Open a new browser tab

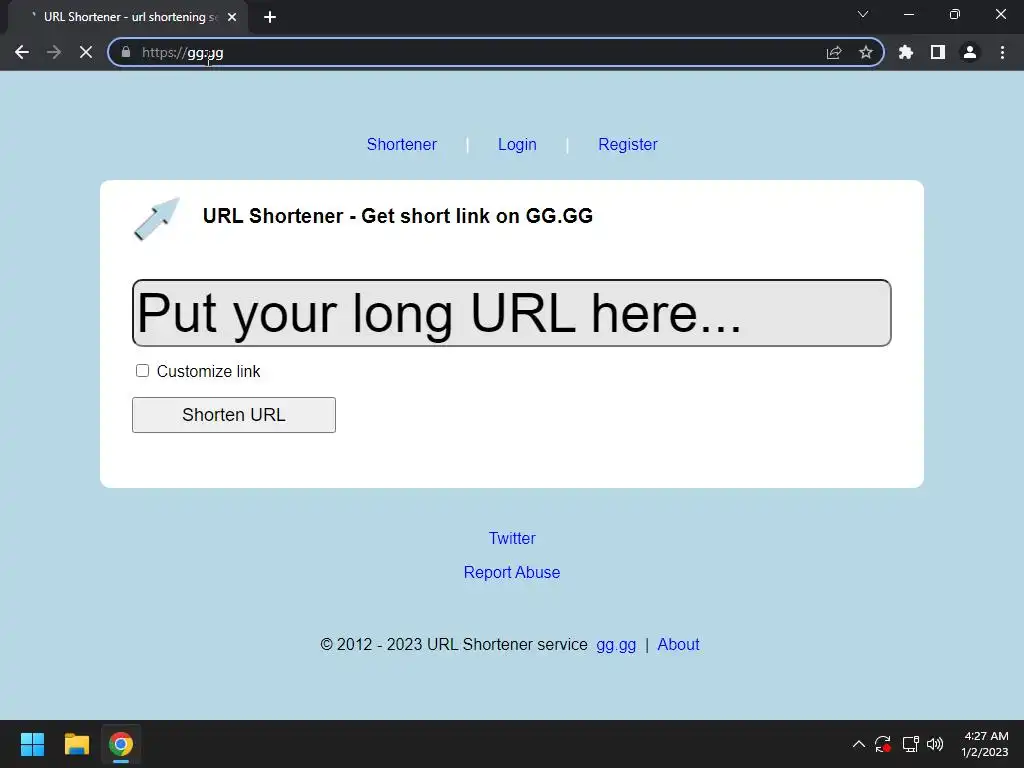click(270, 17)
